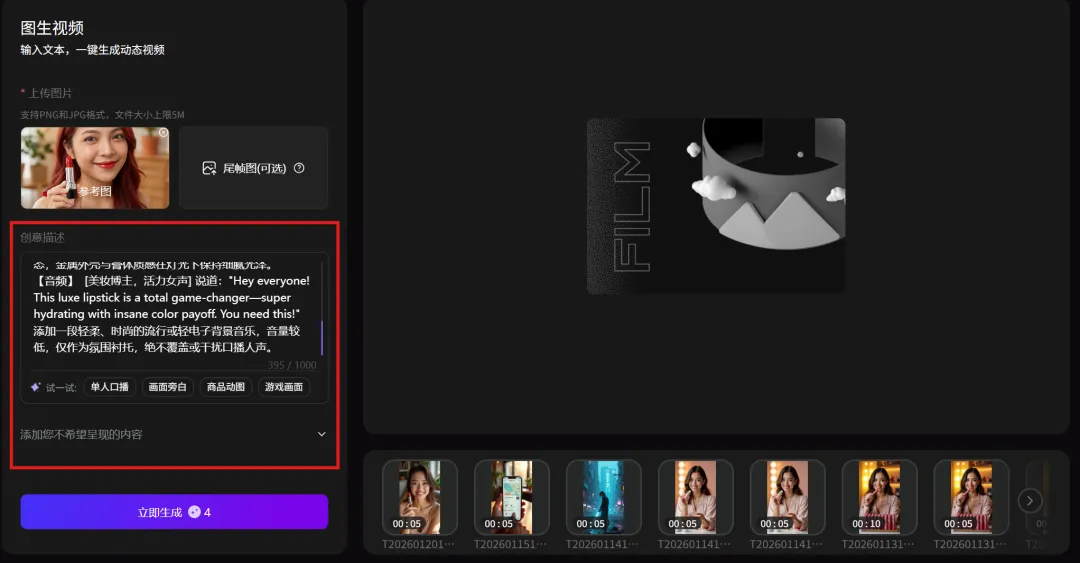The height and width of the screenshot is (563, 1080).
Task: Click the 395 / 1000 character counter
Action: 292,365
